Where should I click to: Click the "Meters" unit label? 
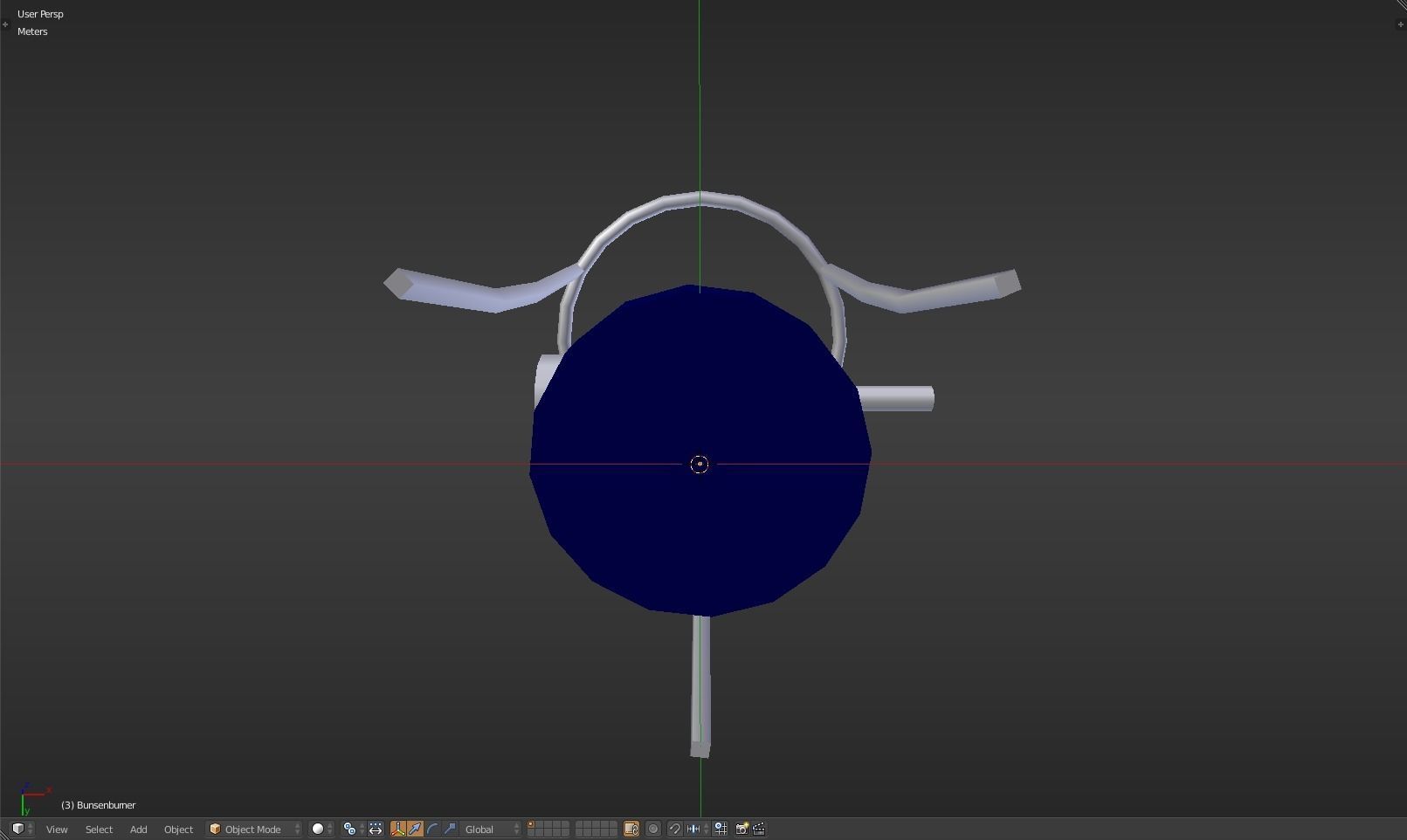[32, 31]
